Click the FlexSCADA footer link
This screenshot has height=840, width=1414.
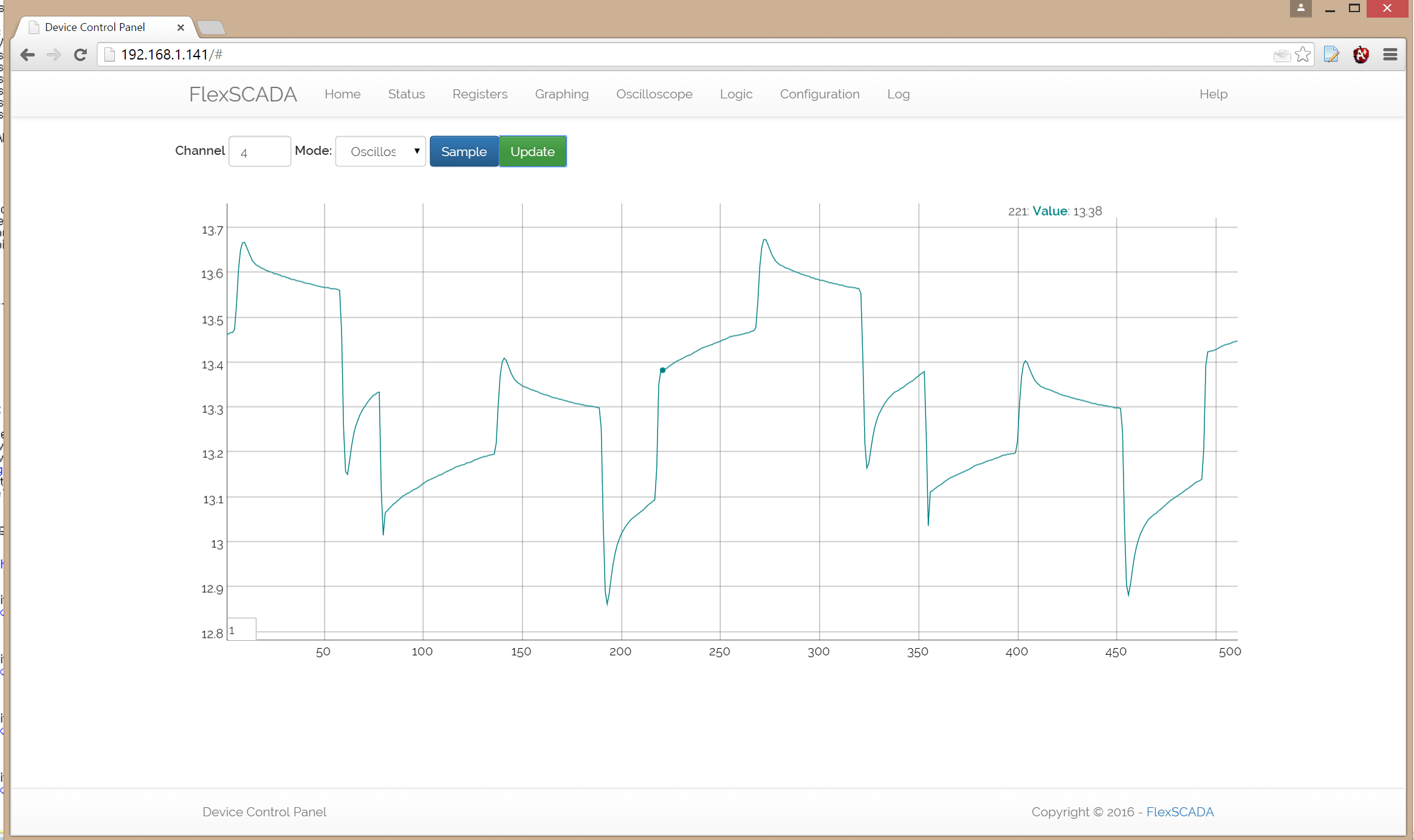(x=1180, y=812)
